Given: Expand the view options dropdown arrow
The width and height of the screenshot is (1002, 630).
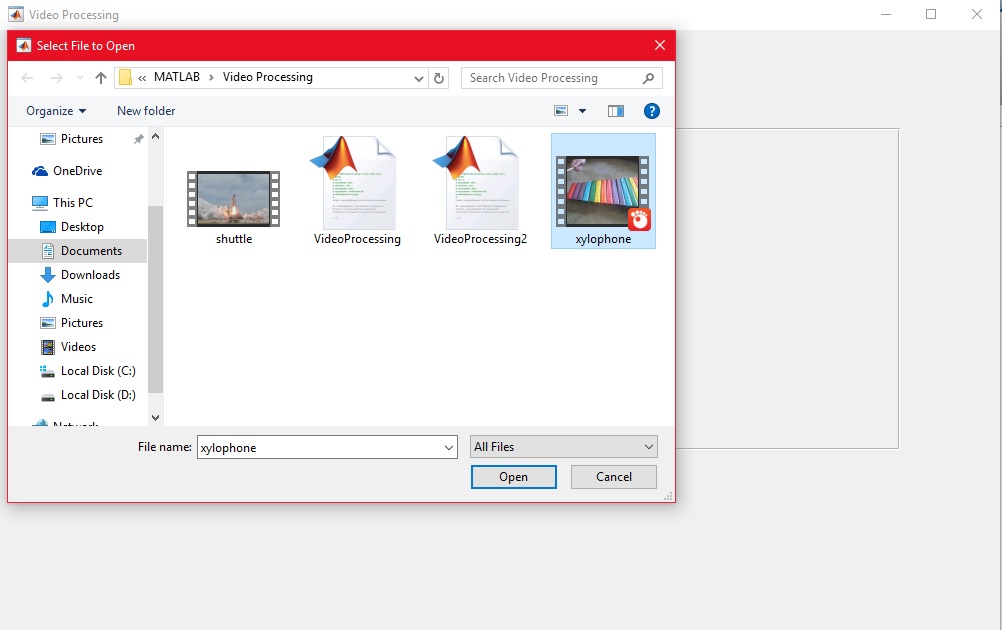Looking at the screenshot, I should [x=583, y=111].
